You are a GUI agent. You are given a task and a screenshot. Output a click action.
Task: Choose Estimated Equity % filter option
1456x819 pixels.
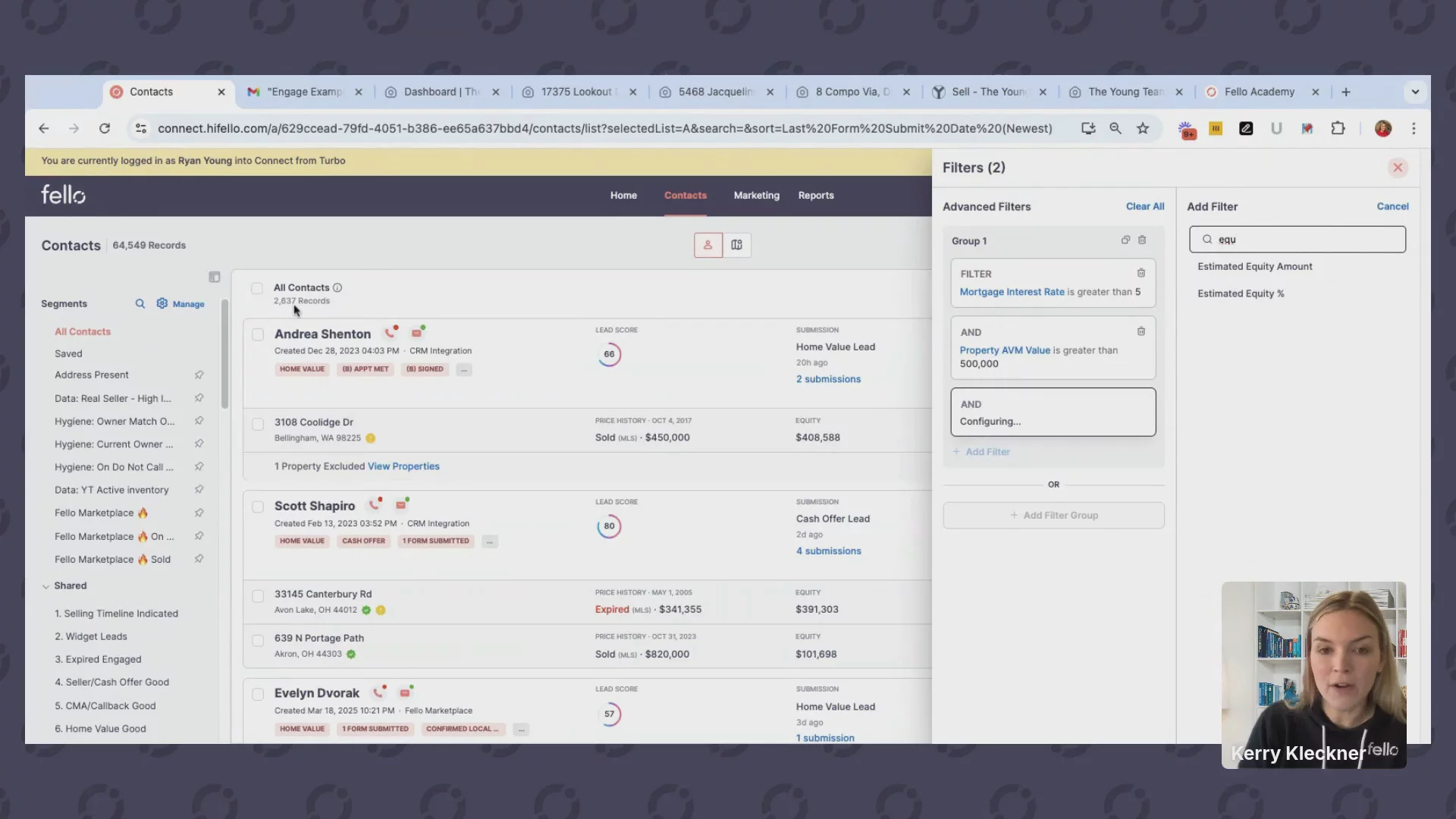(x=1241, y=293)
